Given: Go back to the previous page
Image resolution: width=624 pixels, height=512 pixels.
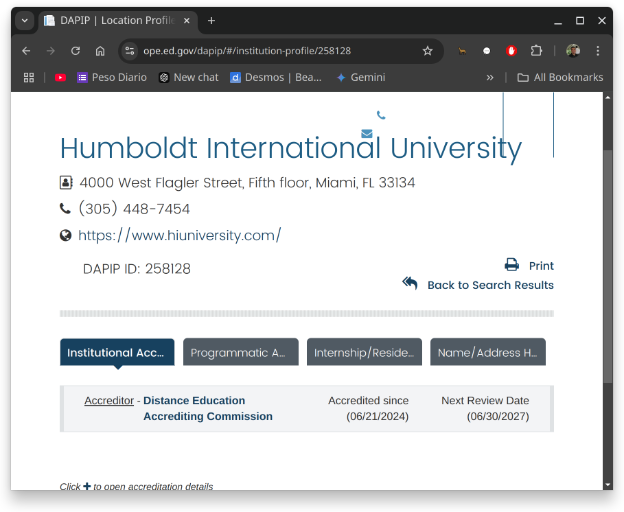Looking at the screenshot, I should click(x=26, y=51).
